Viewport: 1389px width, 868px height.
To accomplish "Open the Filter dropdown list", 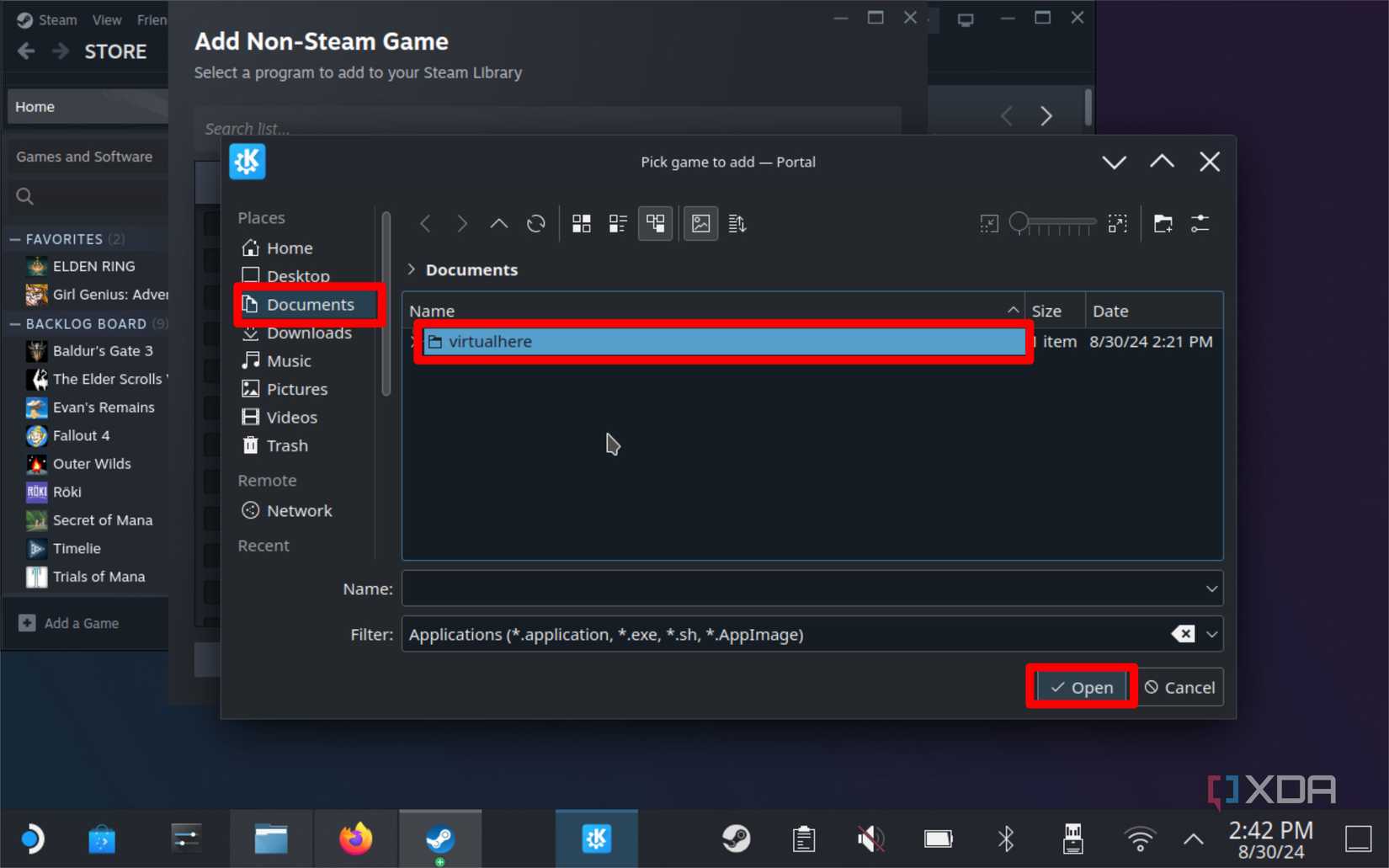I will coord(1212,634).
